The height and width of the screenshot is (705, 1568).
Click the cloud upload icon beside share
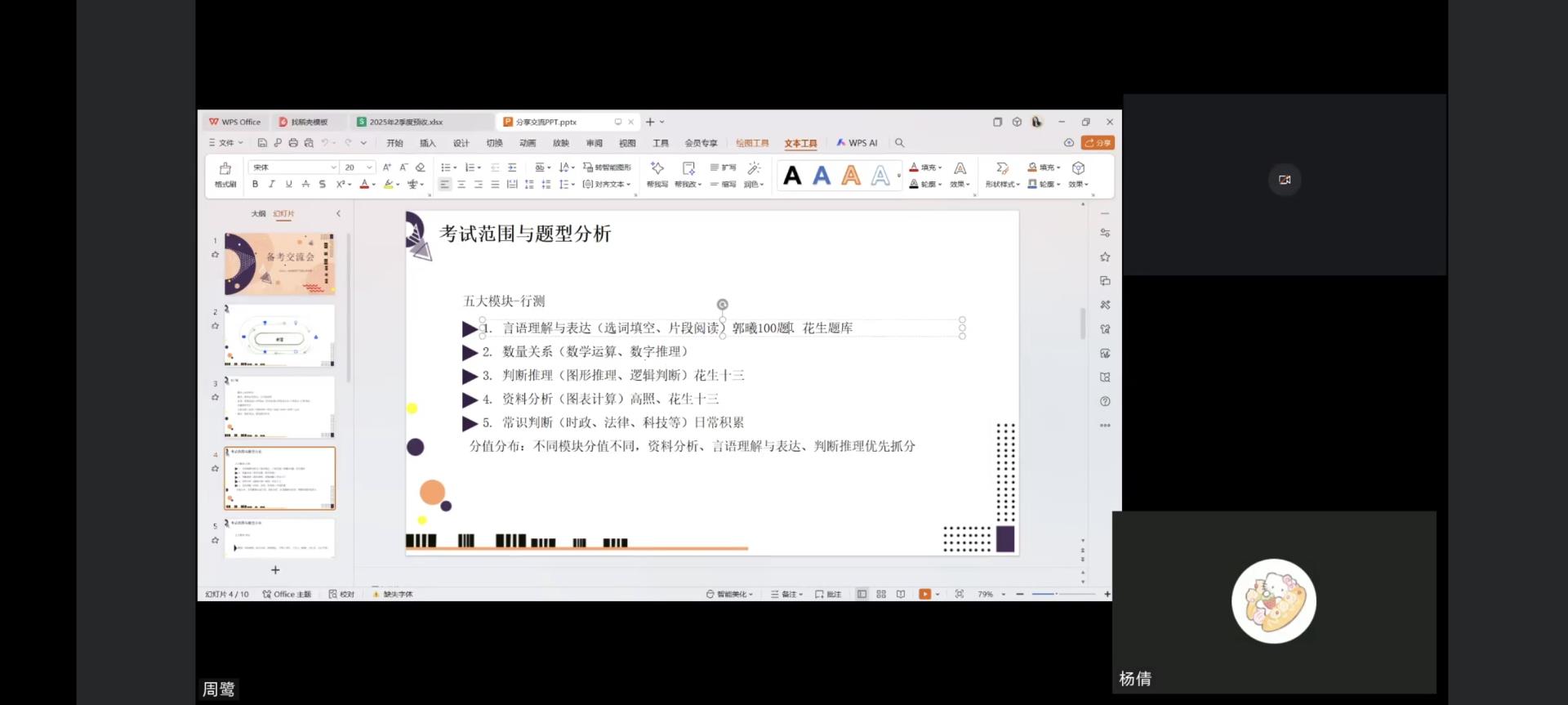click(1068, 143)
